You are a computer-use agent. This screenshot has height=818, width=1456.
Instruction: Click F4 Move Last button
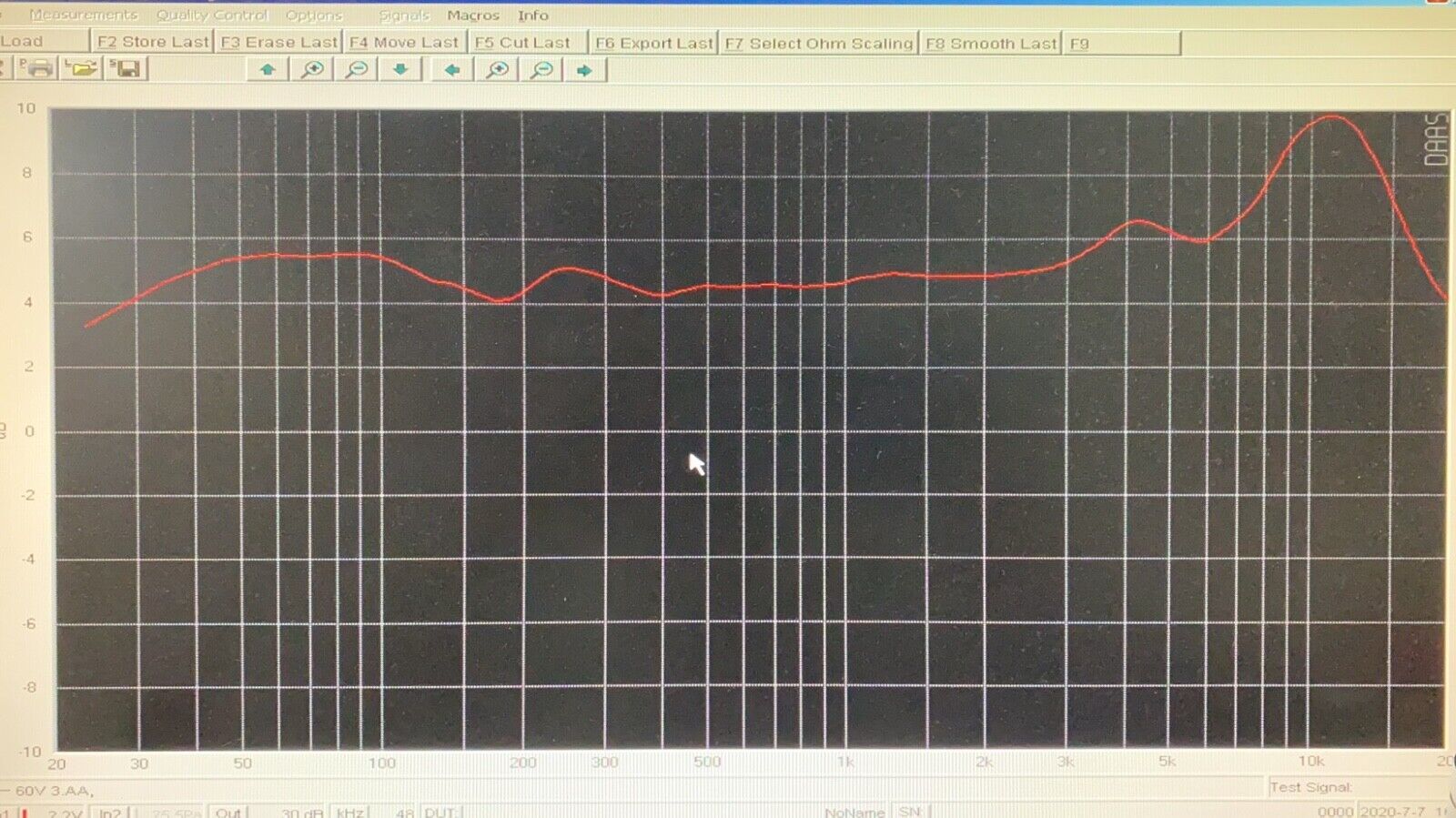coord(404,42)
